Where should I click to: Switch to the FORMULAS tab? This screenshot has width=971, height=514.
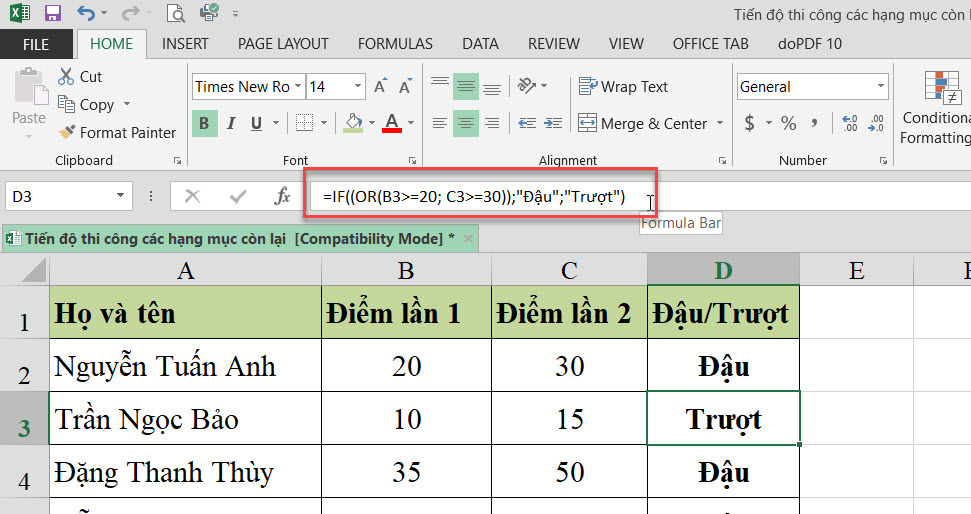pos(395,44)
